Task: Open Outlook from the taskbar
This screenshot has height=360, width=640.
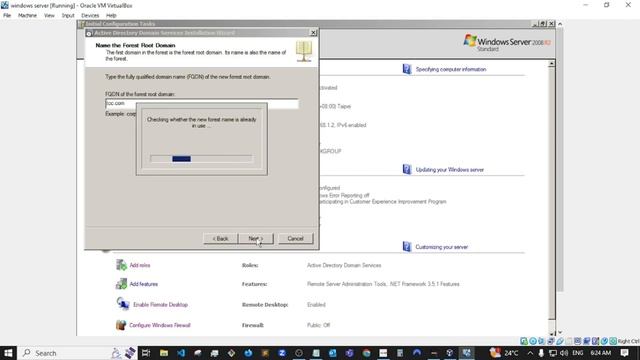Action: pyautogui.click(x=333, y=353)
